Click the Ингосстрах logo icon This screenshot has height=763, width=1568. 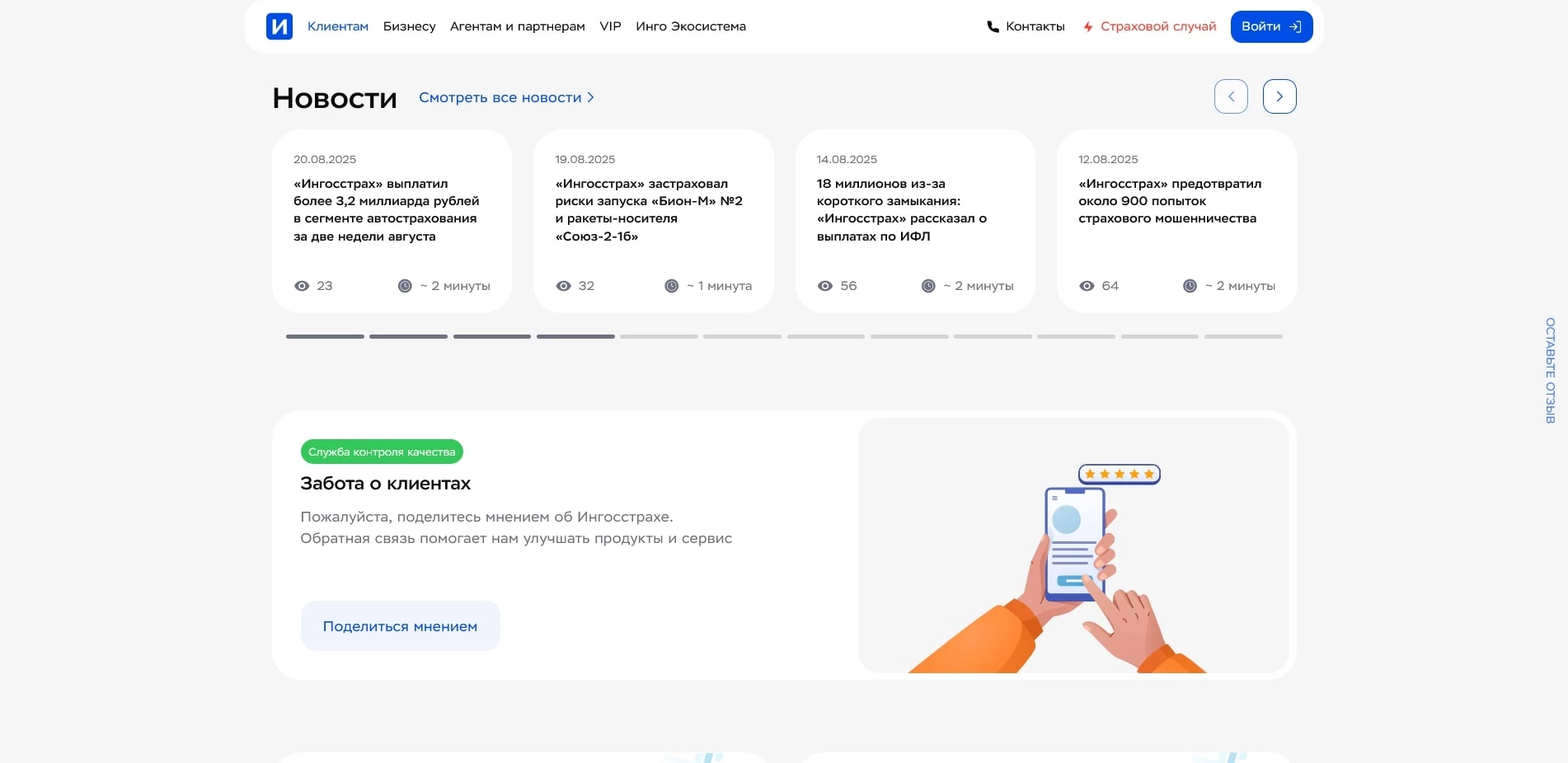point(279,26)
